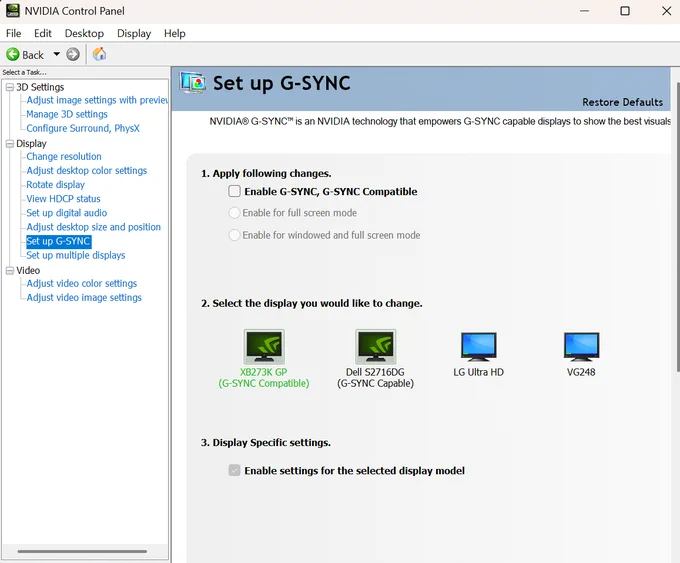Click the VG248 label
This screenshot has width=680, height=563.
(x=581, y=372)
